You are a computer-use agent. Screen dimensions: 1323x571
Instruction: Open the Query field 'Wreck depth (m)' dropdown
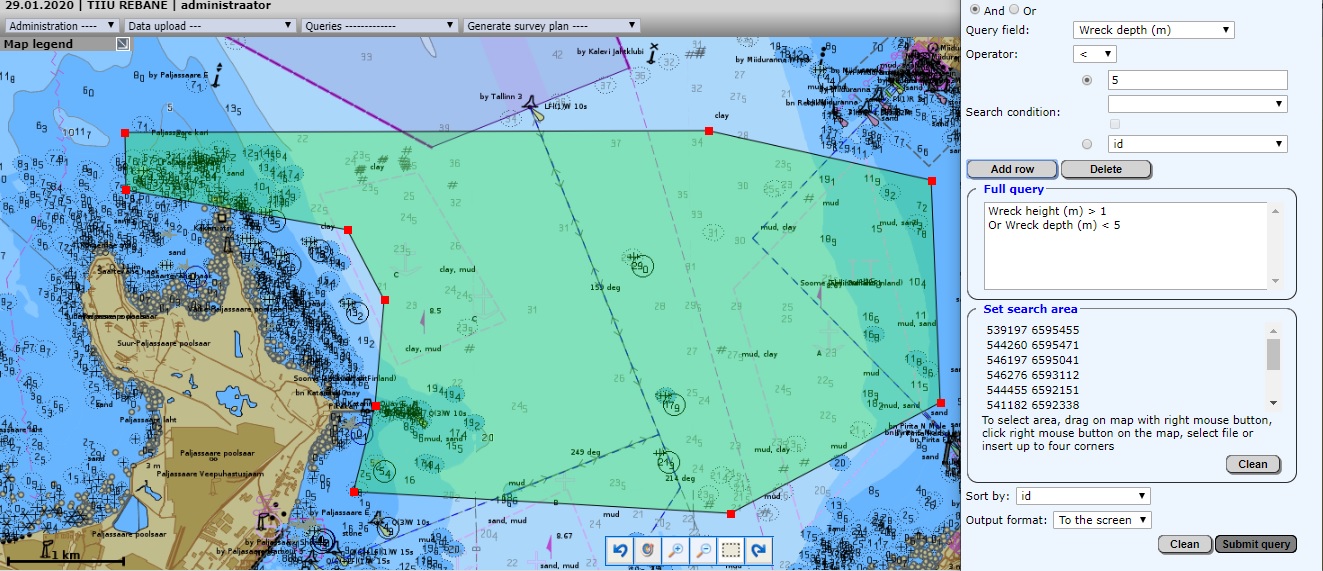coord(1153,30)
